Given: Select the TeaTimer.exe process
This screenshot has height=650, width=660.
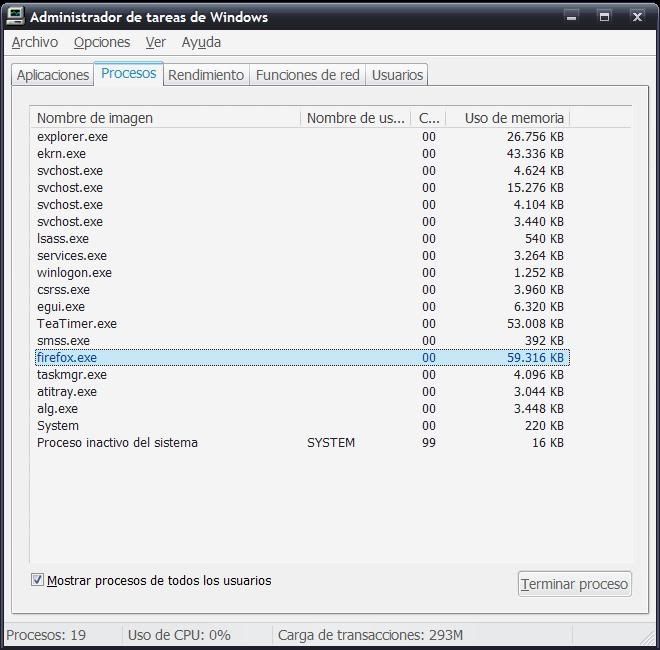Looking at the screenshot, I should (x=302, y=324).
